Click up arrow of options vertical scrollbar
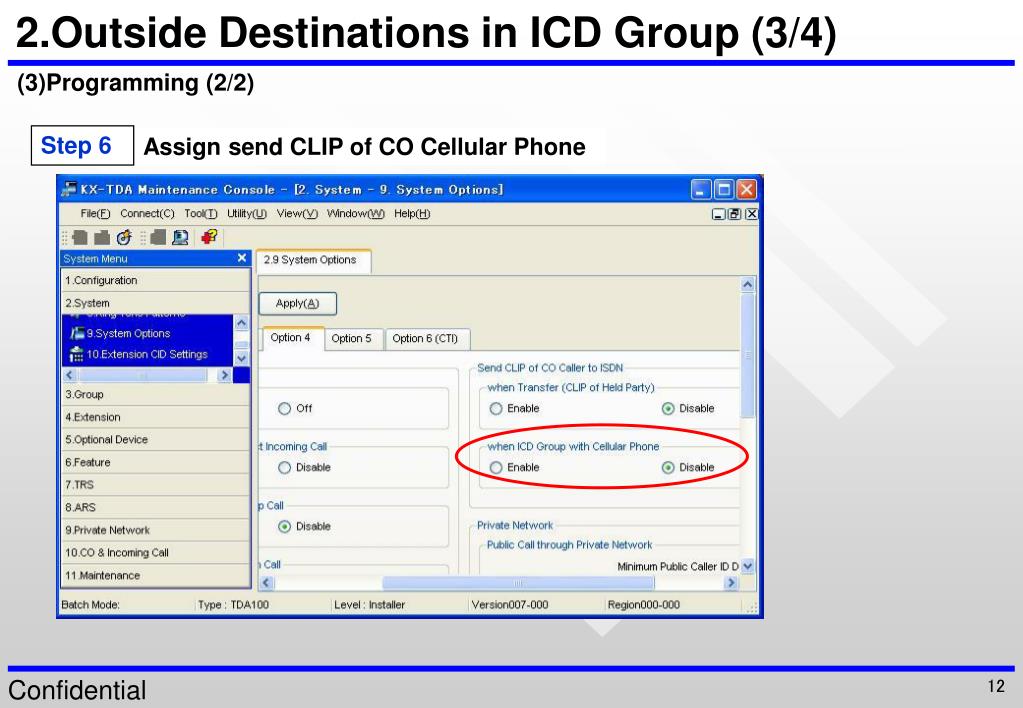Screen dimensions: 1023x708 click(748, 285)
